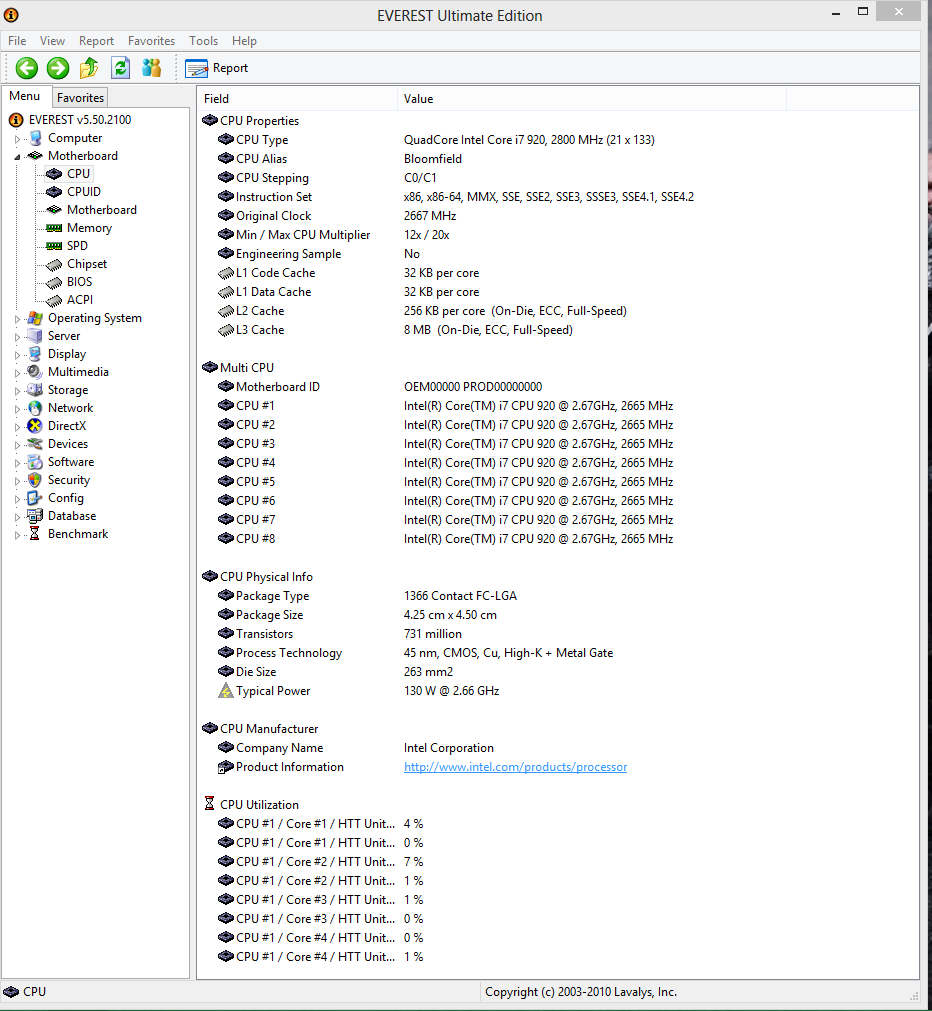This screenshot has width=932, height=1011.
Task: Expand the Multimedia tree node
Action: pyautogui.click(x=17, y=373)
